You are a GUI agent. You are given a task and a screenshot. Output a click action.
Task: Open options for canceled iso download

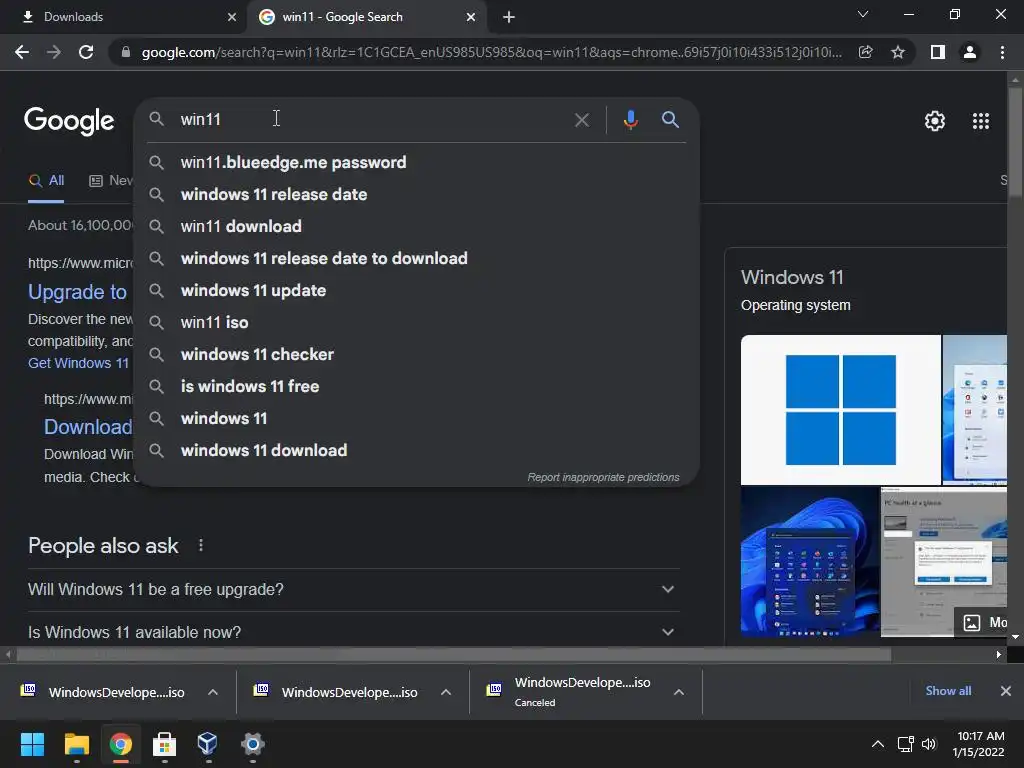coord(679,692)
